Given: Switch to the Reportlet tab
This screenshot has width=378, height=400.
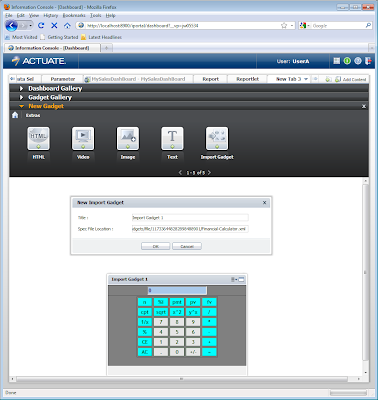Looking at the screenshot, I should point(248,79).
